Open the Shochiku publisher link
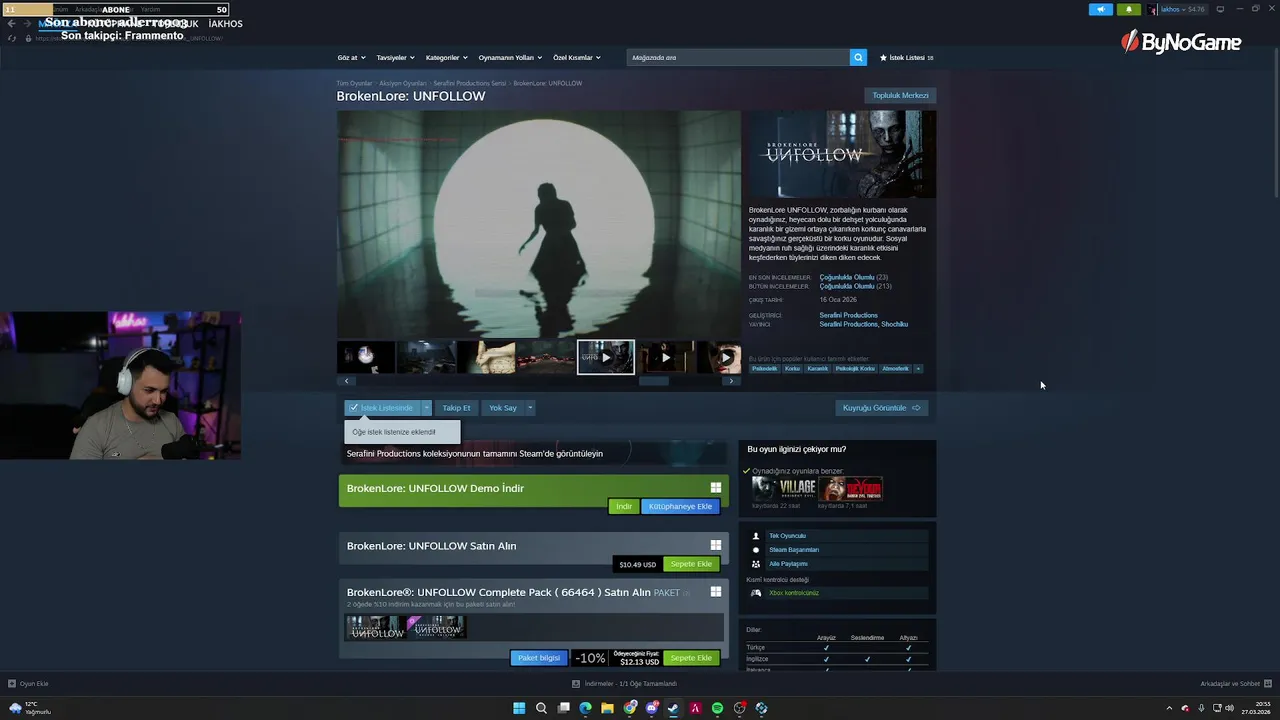The height and width of the screenshot is (720, 1280). [x=894, y=324]
